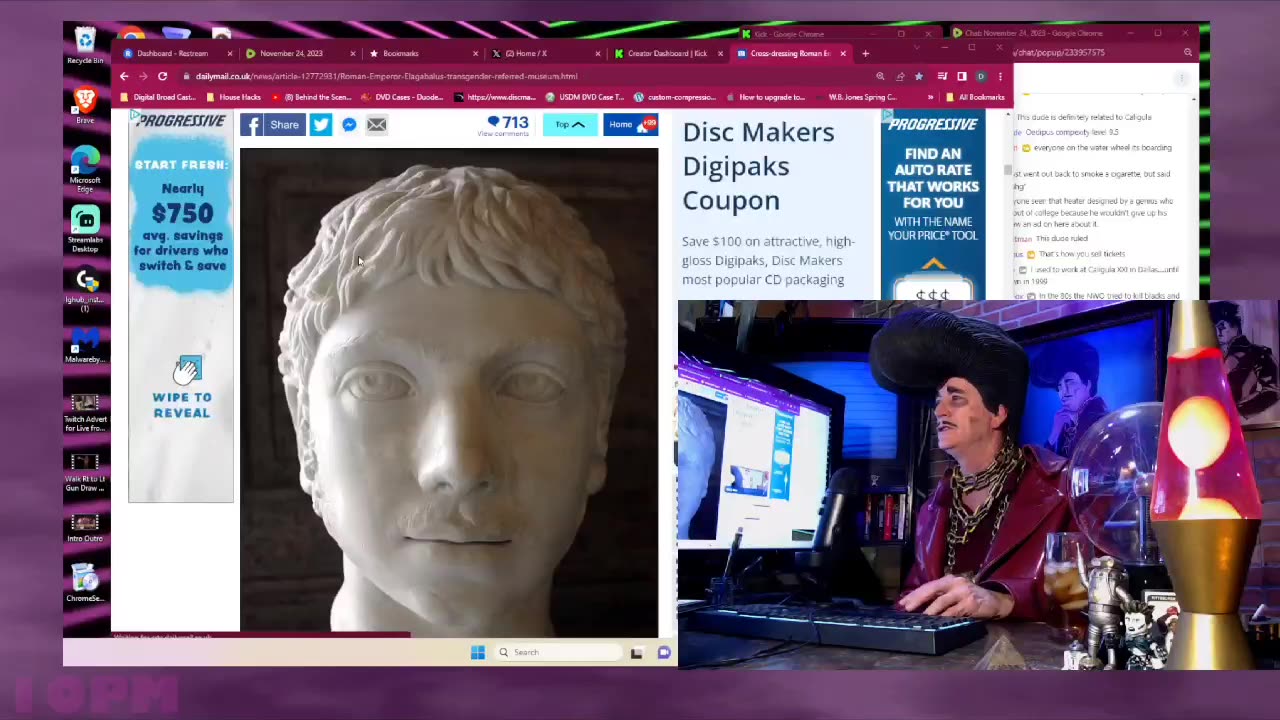Viewport: 1280px width, 720px height.
Task: Switch to November 24, 2023 tab
Action: pyautogui.click(x=299, y=53)
